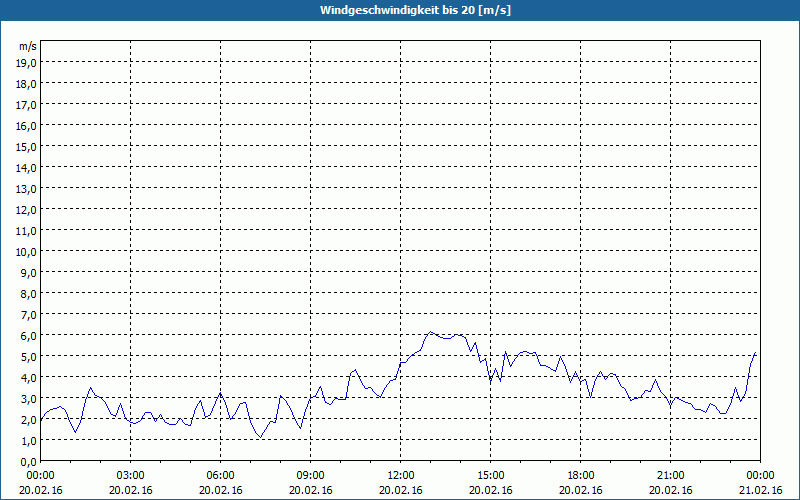Click the 15,0 y-axis value
The image size is (800, 500).
point(27,147)
